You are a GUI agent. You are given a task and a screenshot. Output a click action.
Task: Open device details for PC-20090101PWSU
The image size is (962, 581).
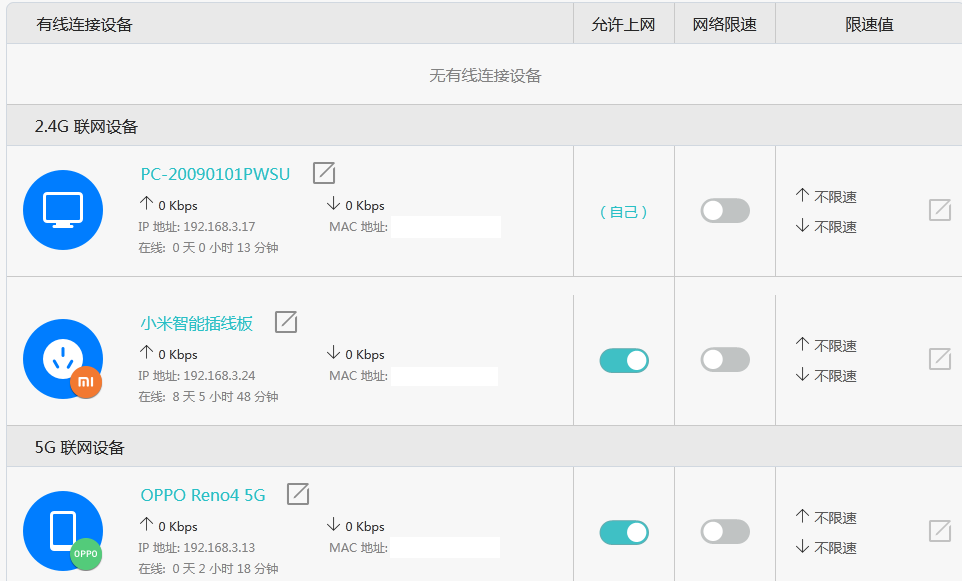[x=214, y=173]
